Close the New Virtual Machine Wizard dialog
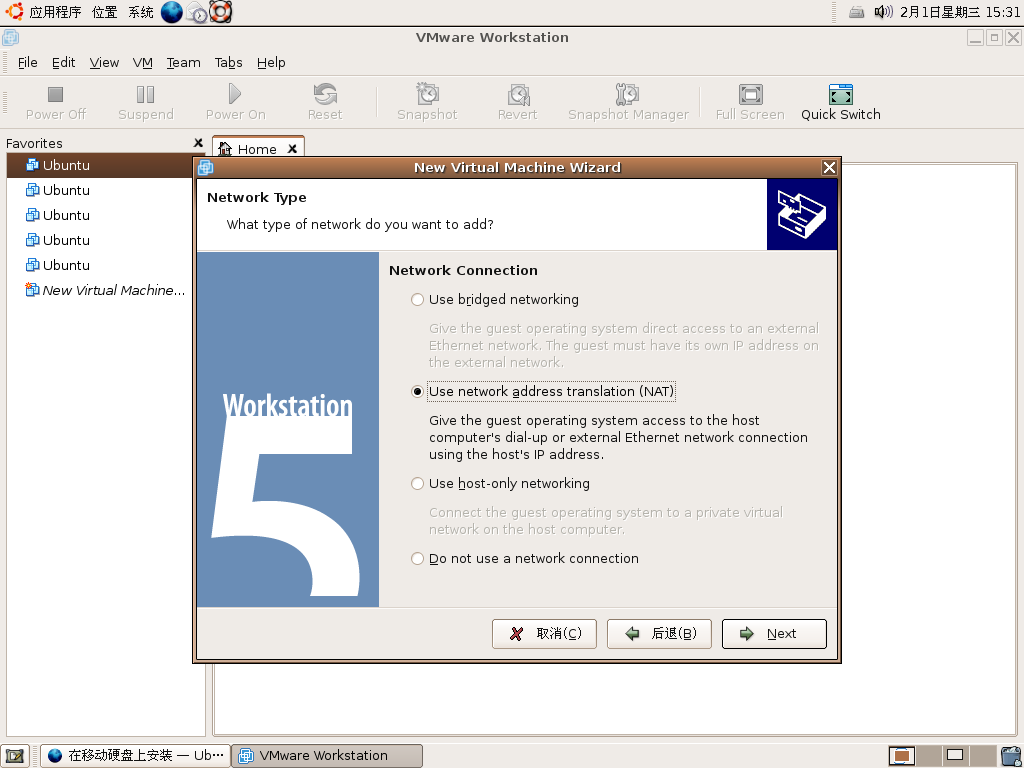 [x=829, y=168]
